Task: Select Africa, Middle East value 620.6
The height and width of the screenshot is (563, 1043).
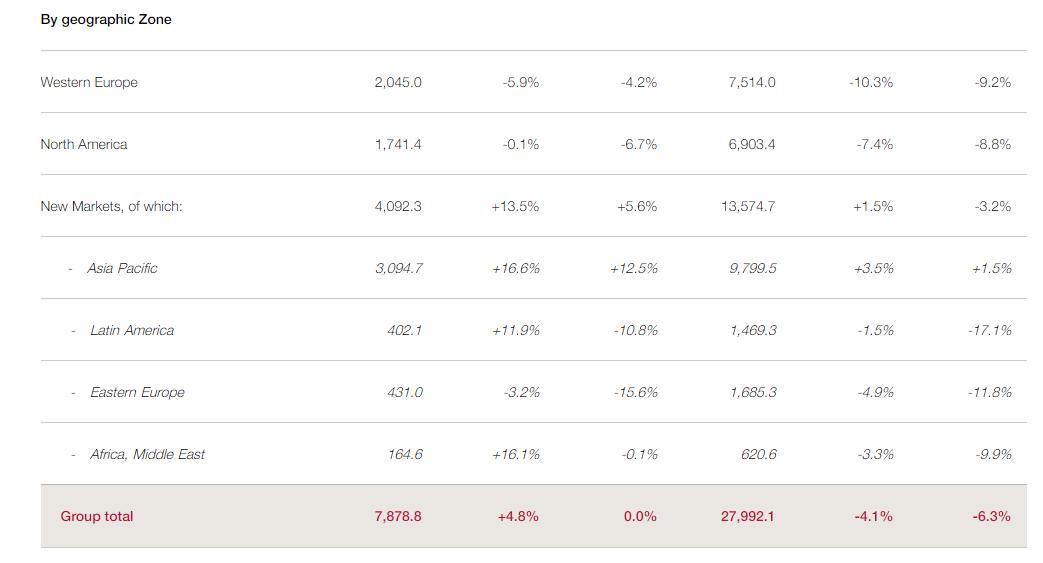Action: pyautogui.click(x=758, y=454)
